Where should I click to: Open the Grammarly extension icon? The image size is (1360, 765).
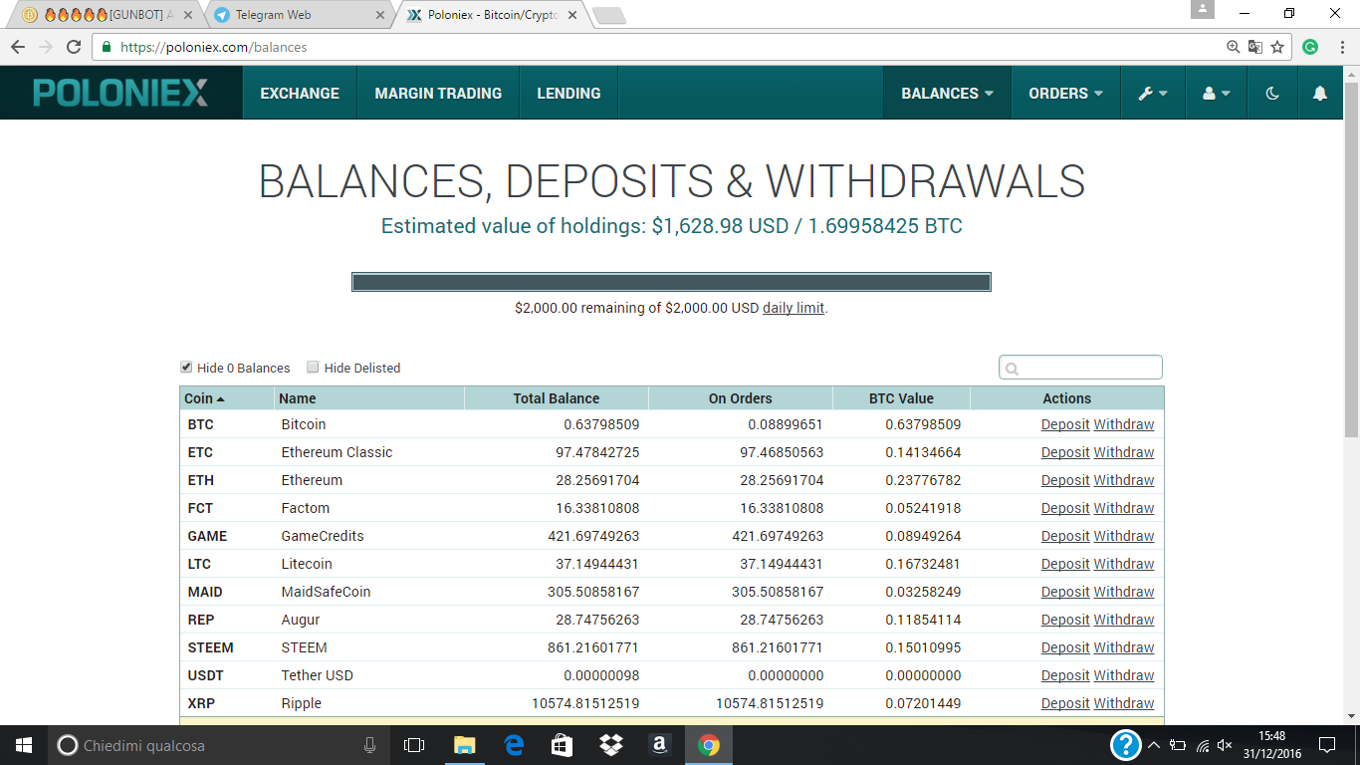(x=1310, y=47)
